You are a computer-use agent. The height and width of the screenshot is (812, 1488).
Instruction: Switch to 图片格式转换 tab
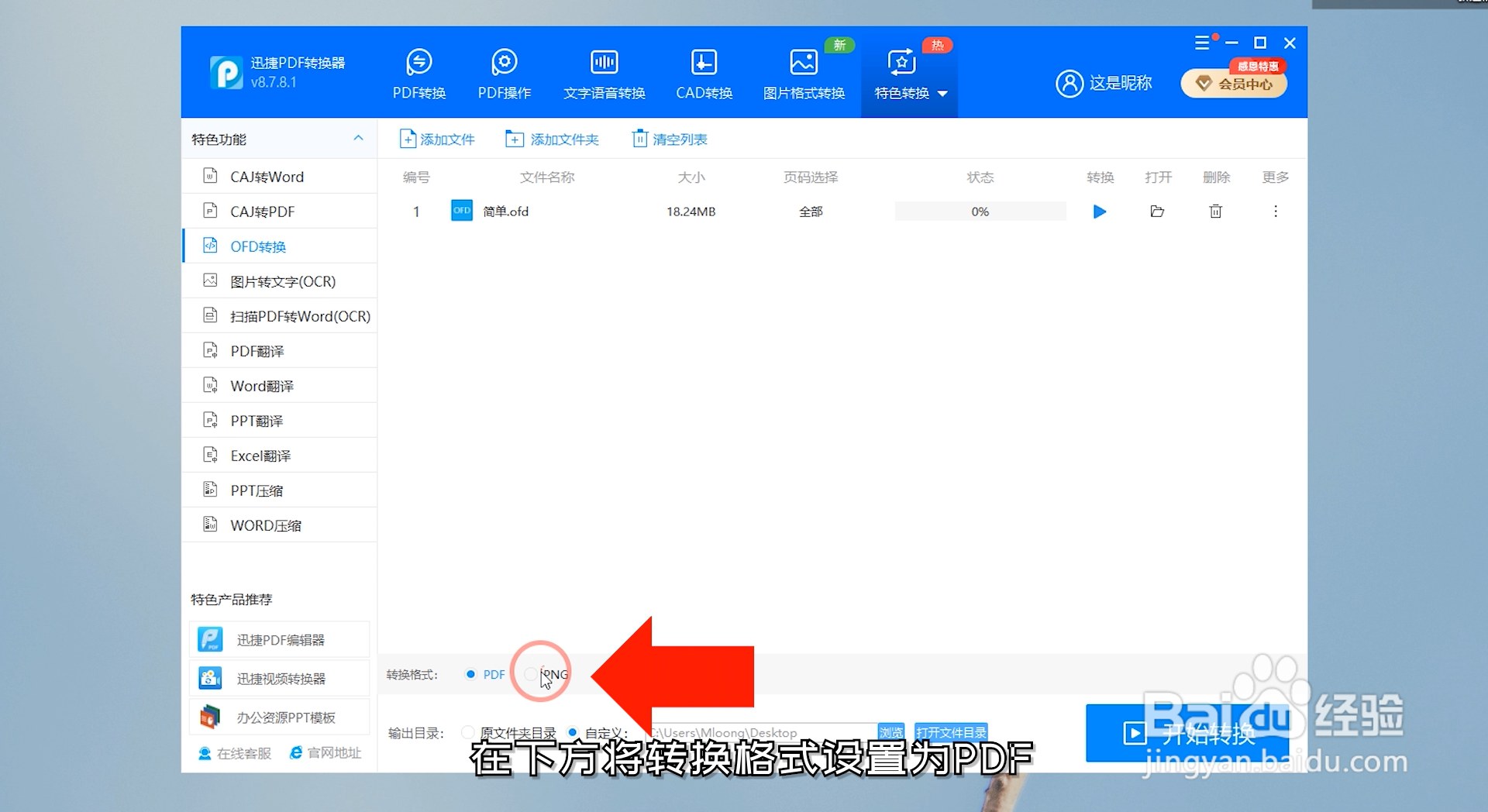point(804,74)
